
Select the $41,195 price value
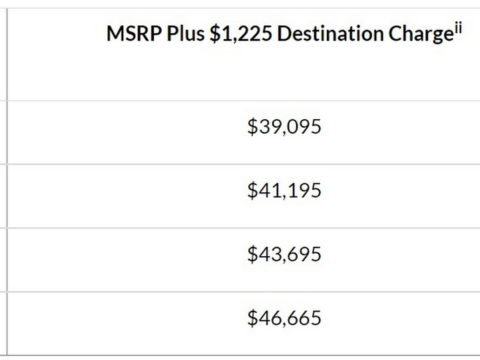pos(284,191)
